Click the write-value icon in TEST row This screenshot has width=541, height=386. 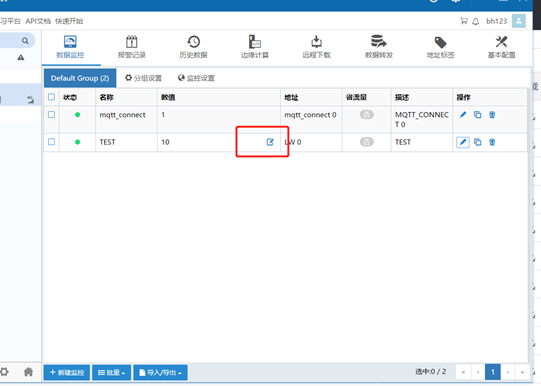270,142
